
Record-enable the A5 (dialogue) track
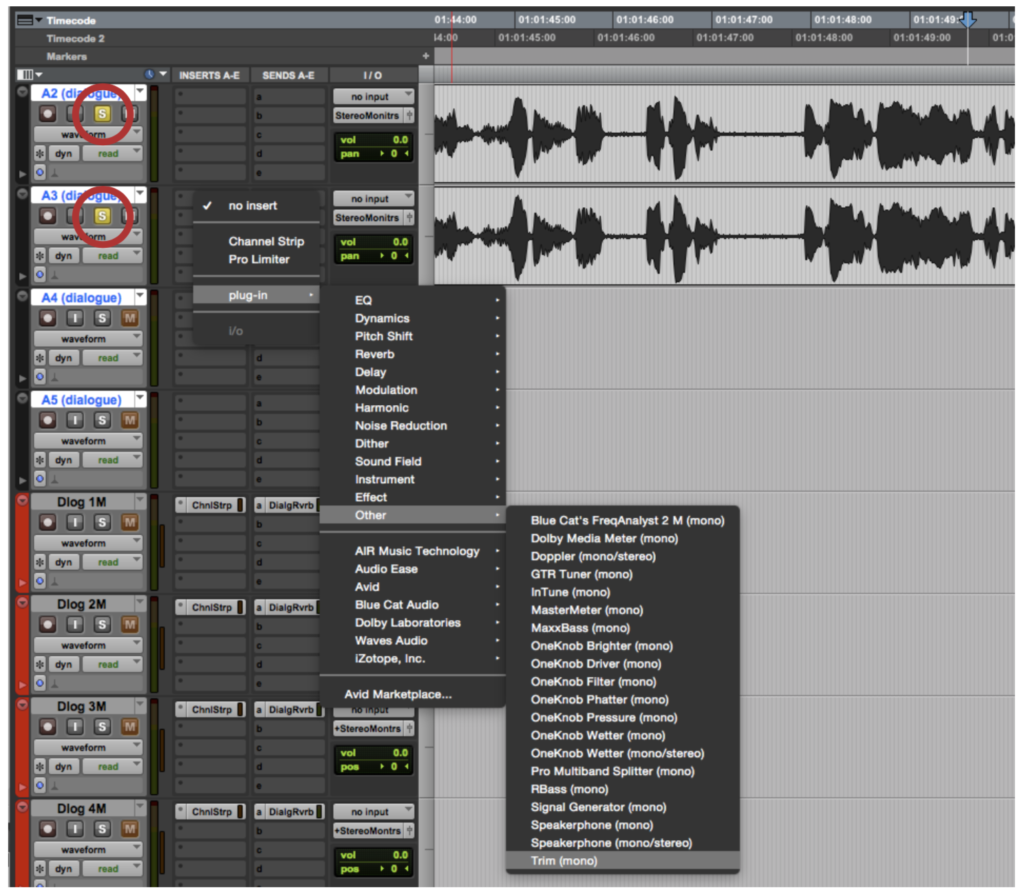(x=47, y=420)
